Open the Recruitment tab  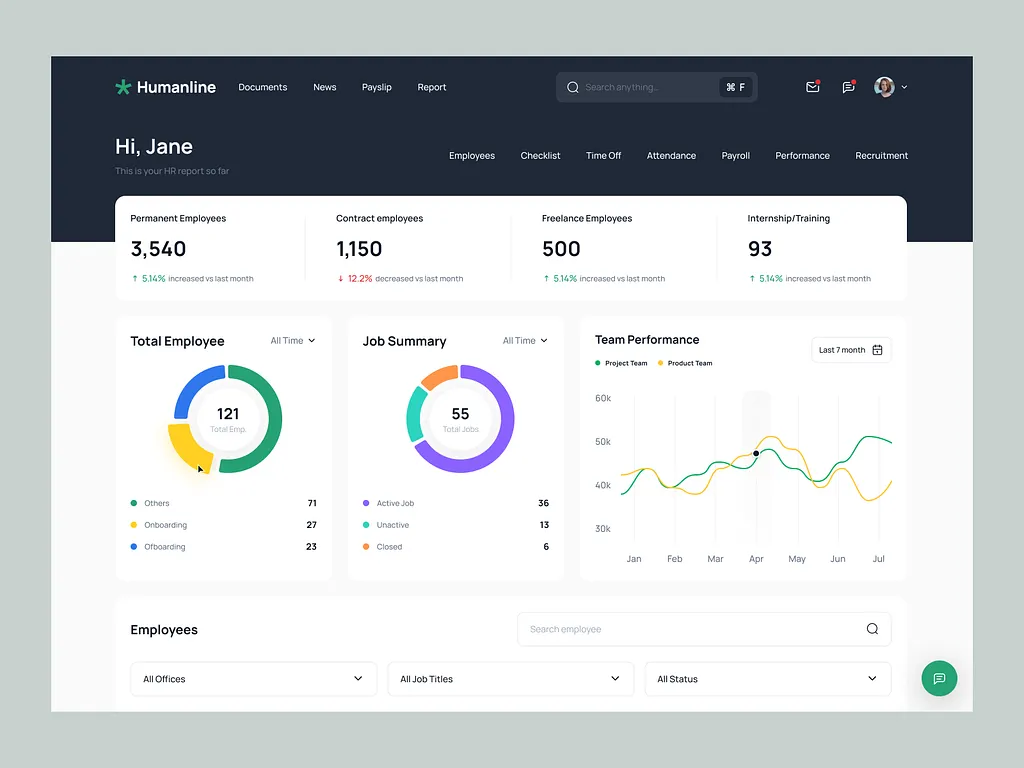(881, 156)
